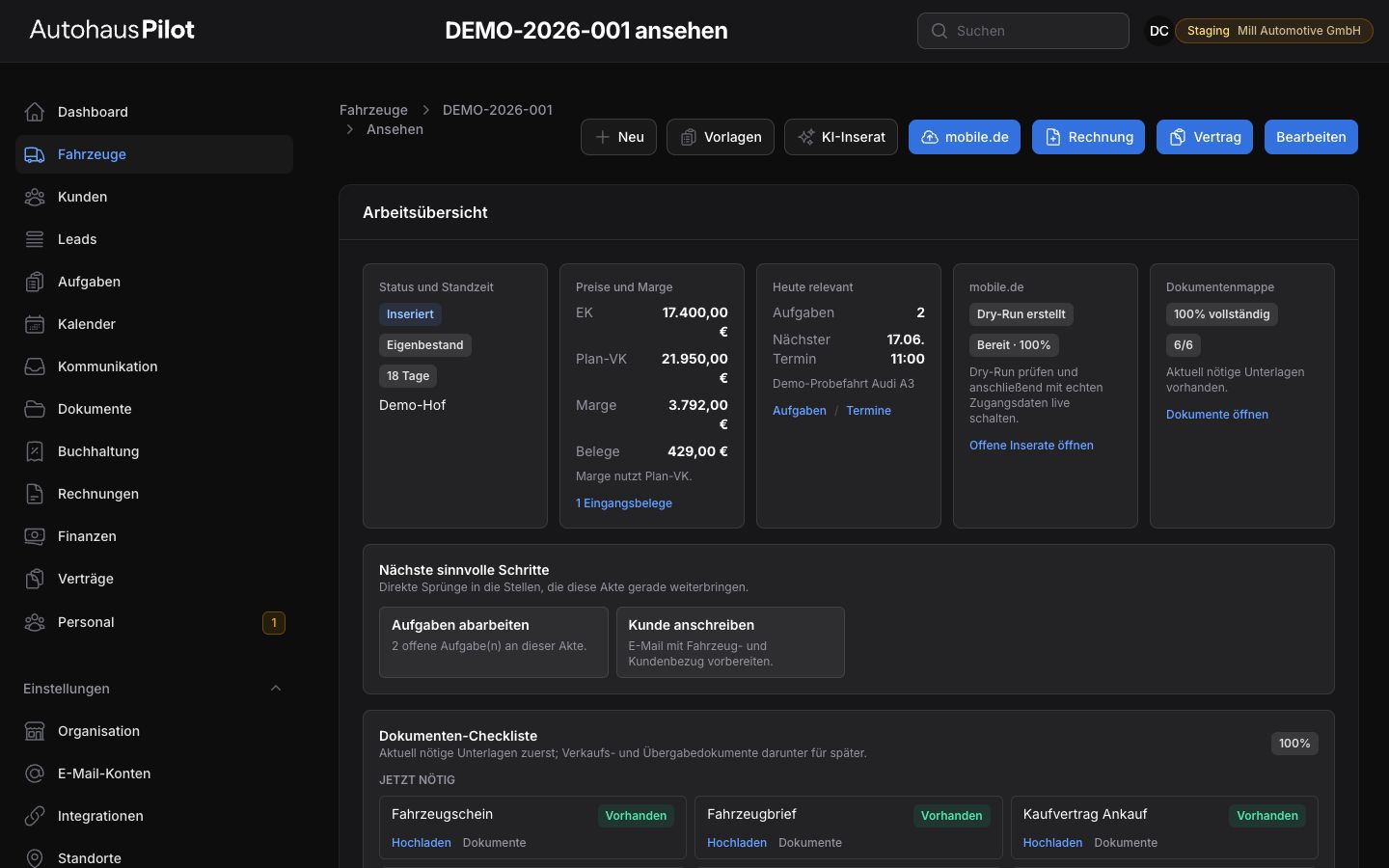Open the Personal staff icon
Image resolution: width=1389 pixels, height=868 pixels.
(x=35, y=622)
